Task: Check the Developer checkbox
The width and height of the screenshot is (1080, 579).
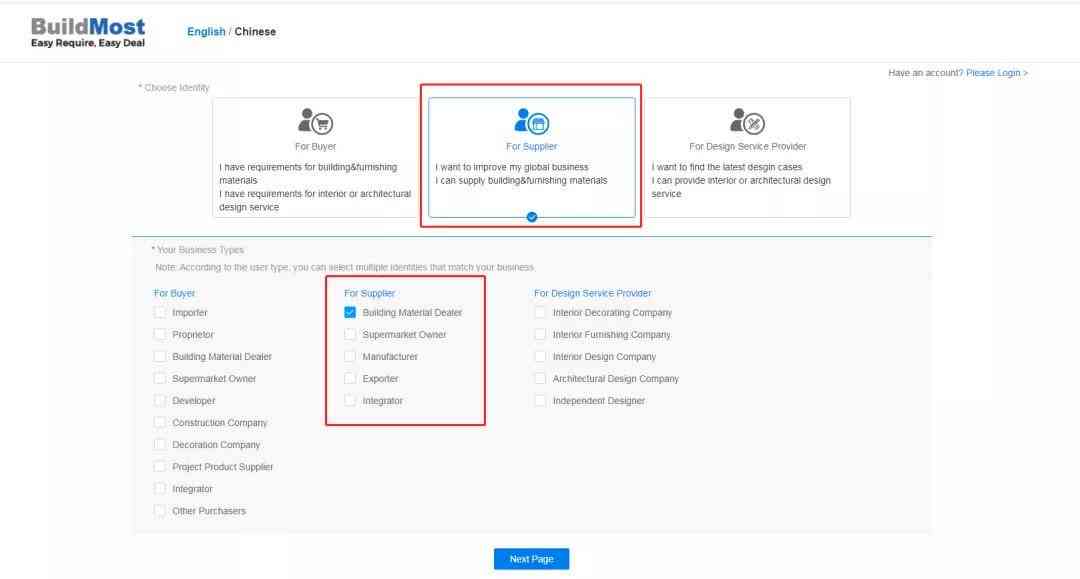Action: 160,401
